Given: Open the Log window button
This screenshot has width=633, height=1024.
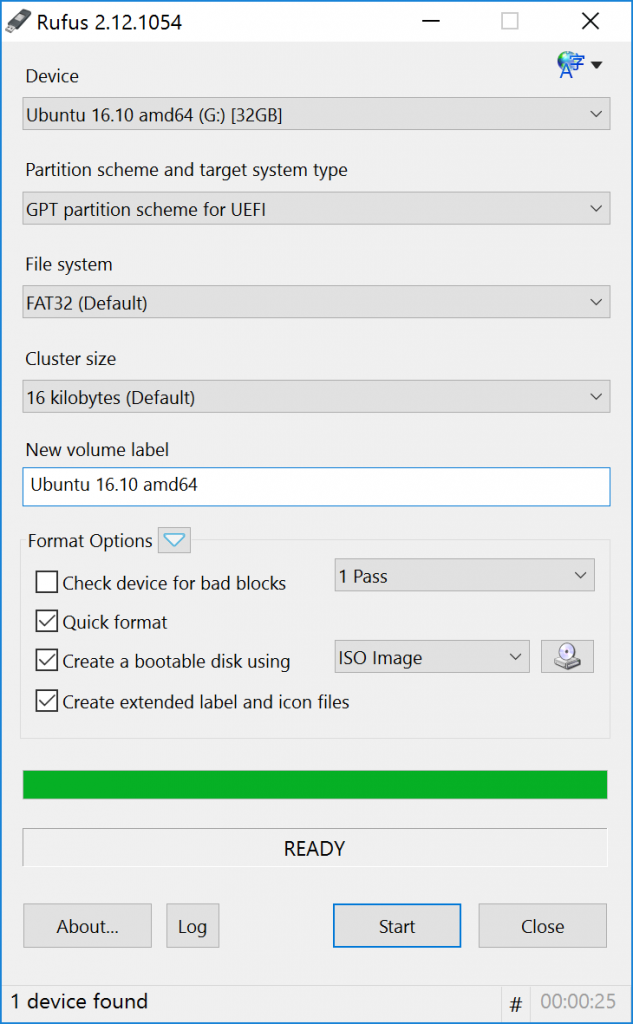Looking at the screenshot, I should point(193,925).
